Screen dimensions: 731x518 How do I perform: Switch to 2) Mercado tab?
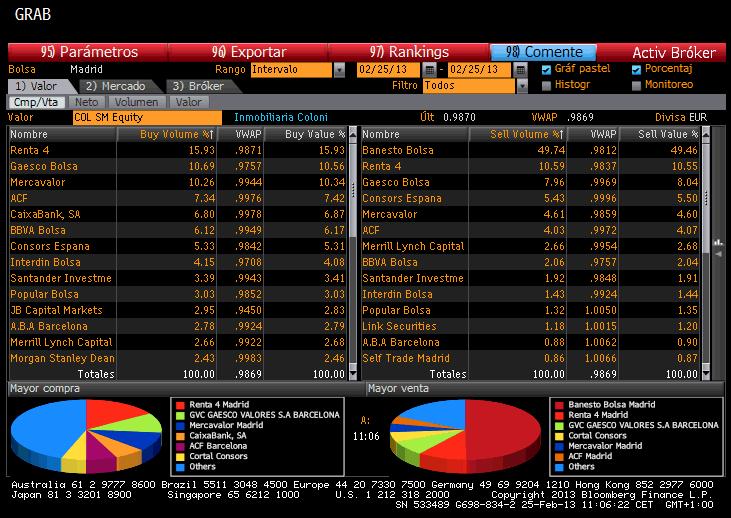pyautogui.click(x=119, y=86)
